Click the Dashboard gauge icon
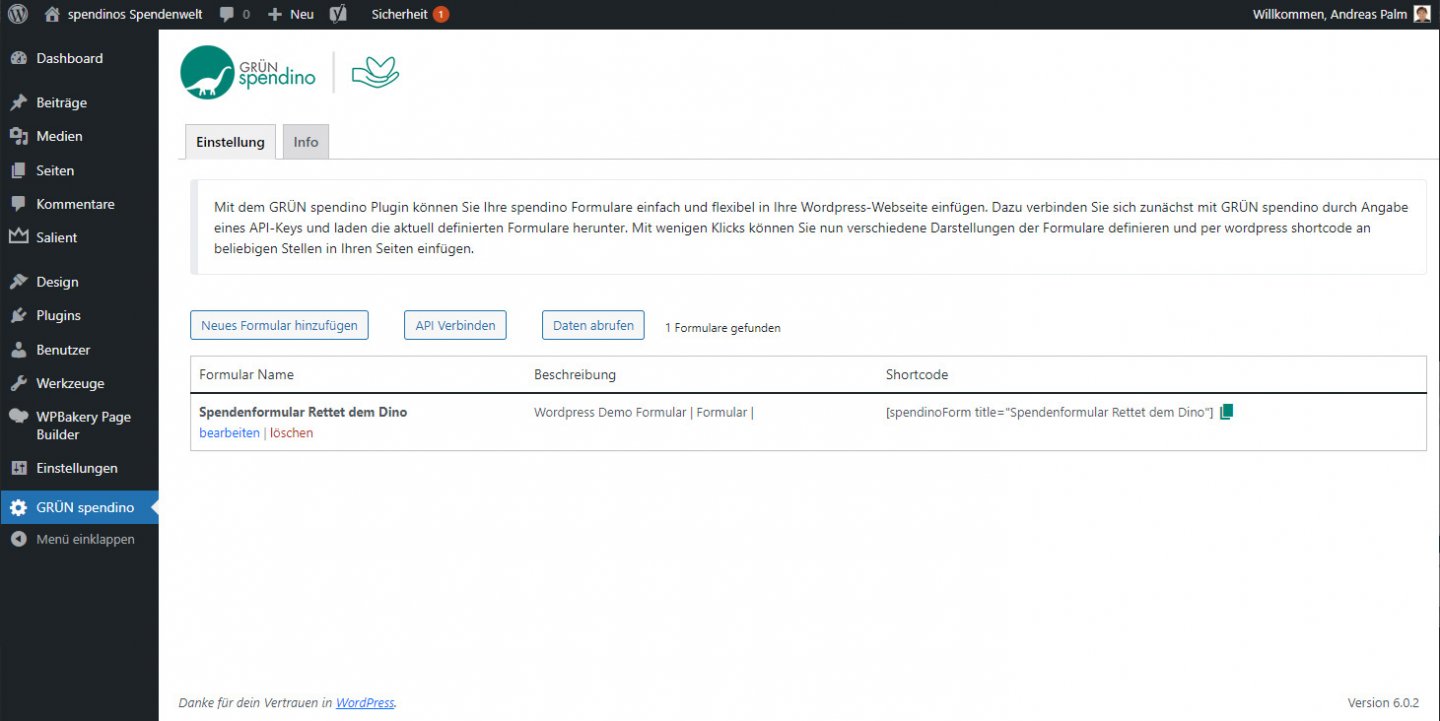 pyautogui.click(x=18, y=58)
